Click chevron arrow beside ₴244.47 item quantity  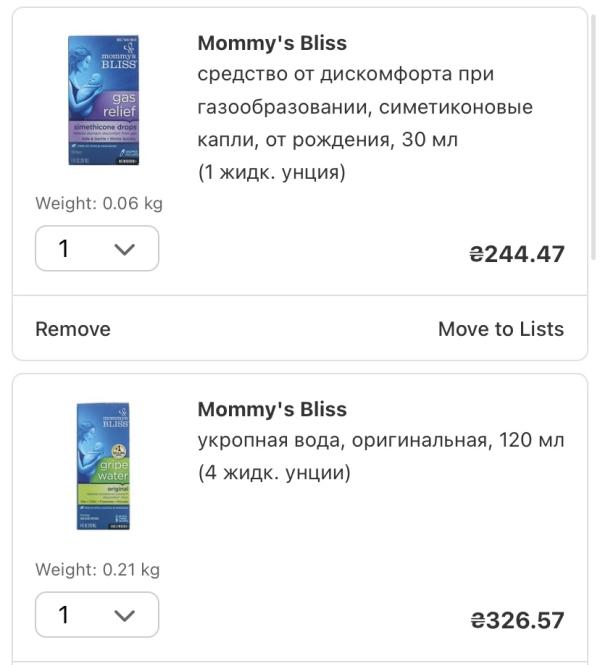coord(125,249)
